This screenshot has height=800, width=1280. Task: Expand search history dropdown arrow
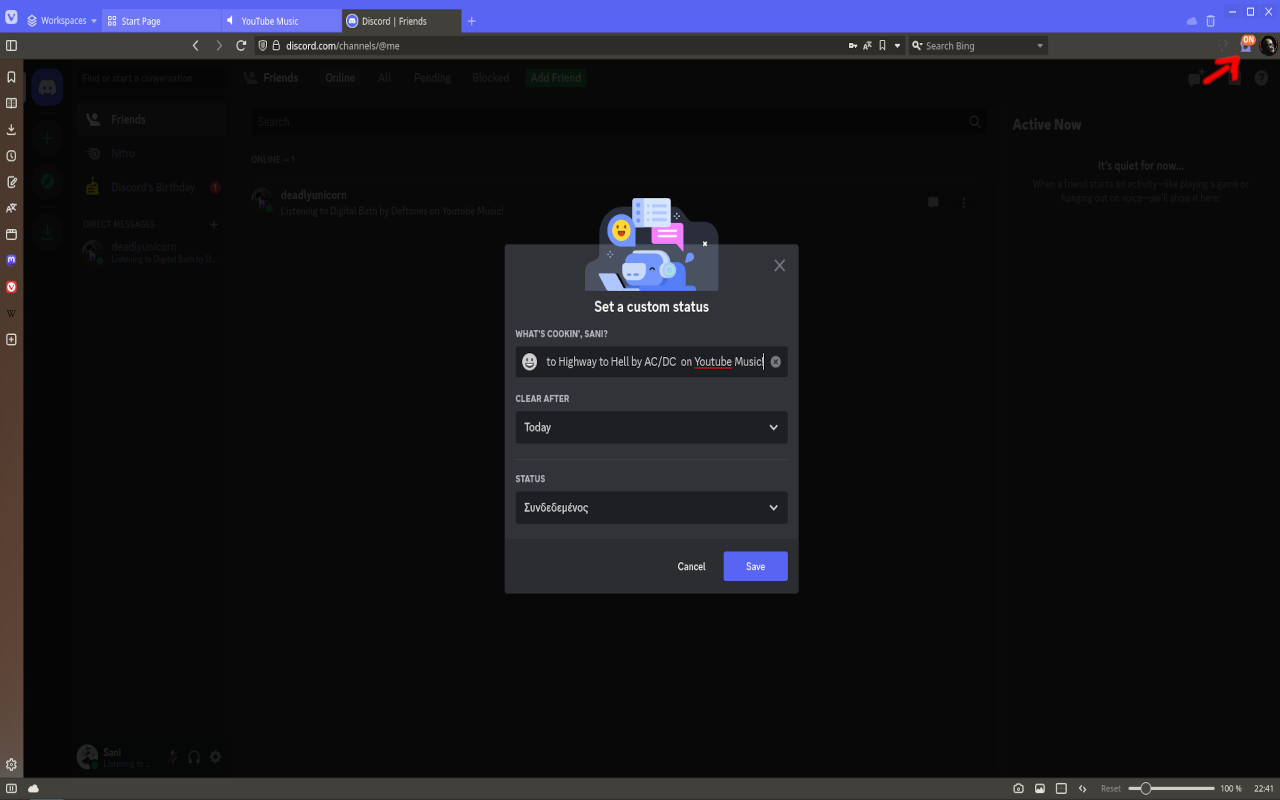(1040, 45)
